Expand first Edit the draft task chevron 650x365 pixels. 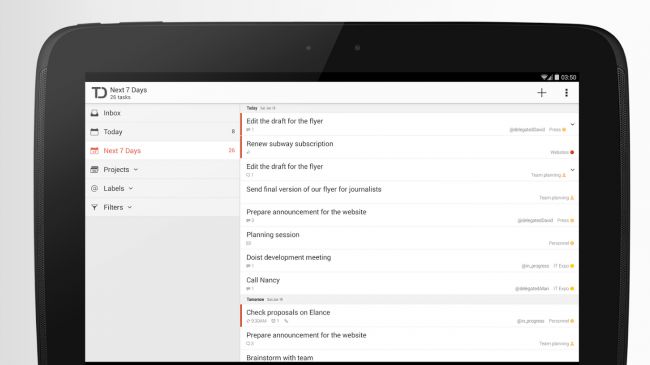[x=572, y=124]
